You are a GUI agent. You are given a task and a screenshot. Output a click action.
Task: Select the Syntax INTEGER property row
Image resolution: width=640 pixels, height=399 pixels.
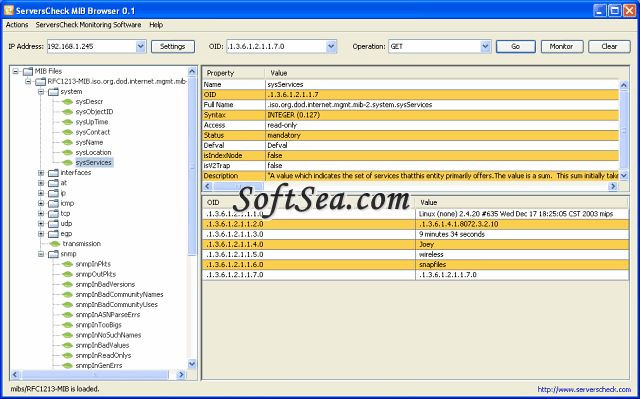[x=411, y=115]
